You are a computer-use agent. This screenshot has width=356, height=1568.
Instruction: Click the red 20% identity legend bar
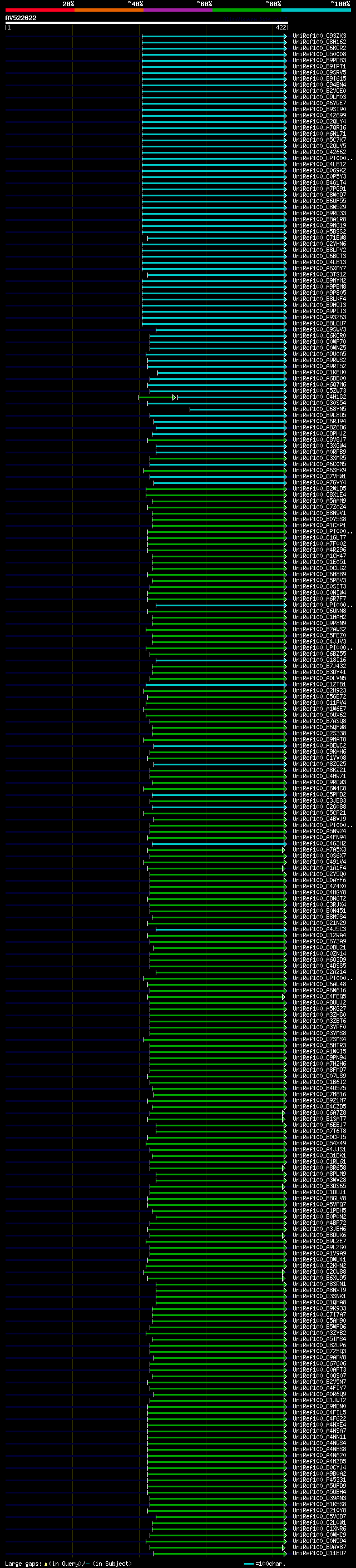point(39,10)
